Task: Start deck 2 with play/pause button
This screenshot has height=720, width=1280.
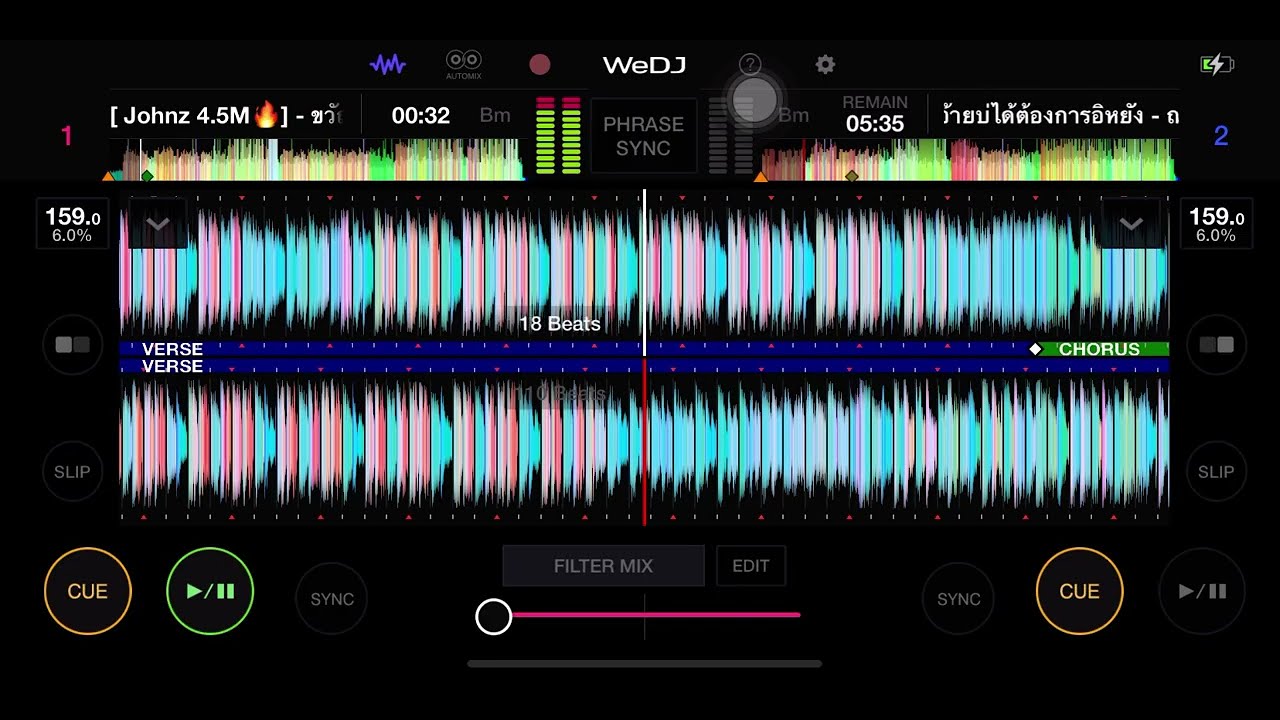Action: coord(1202,591)
